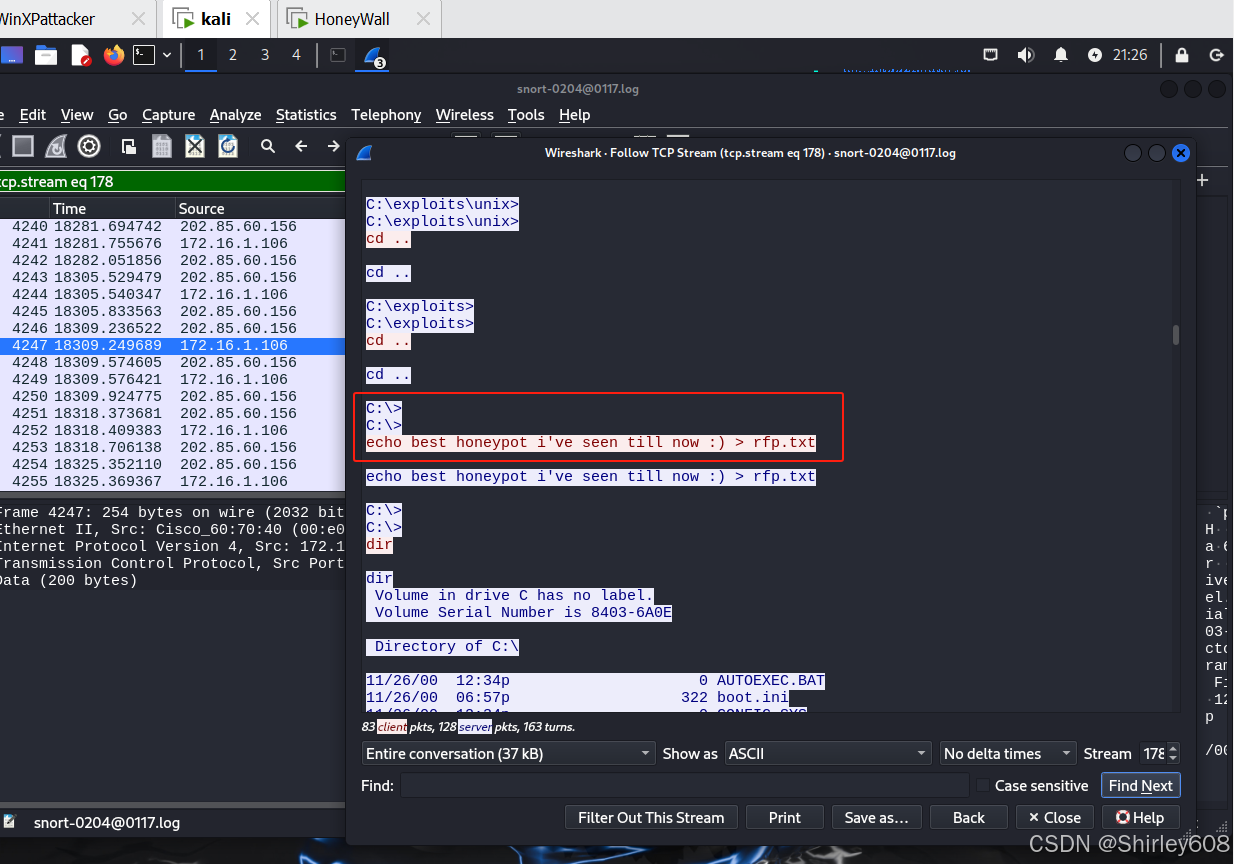Screen dimensions: 1234x864
Task: Click Filter Out This Stream button
Action: (651, 817)
